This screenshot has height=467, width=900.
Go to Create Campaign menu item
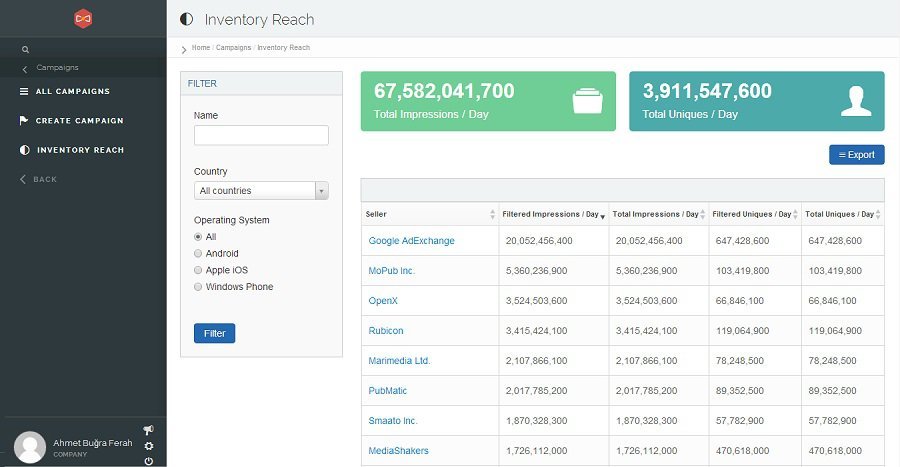coord(79,121)
